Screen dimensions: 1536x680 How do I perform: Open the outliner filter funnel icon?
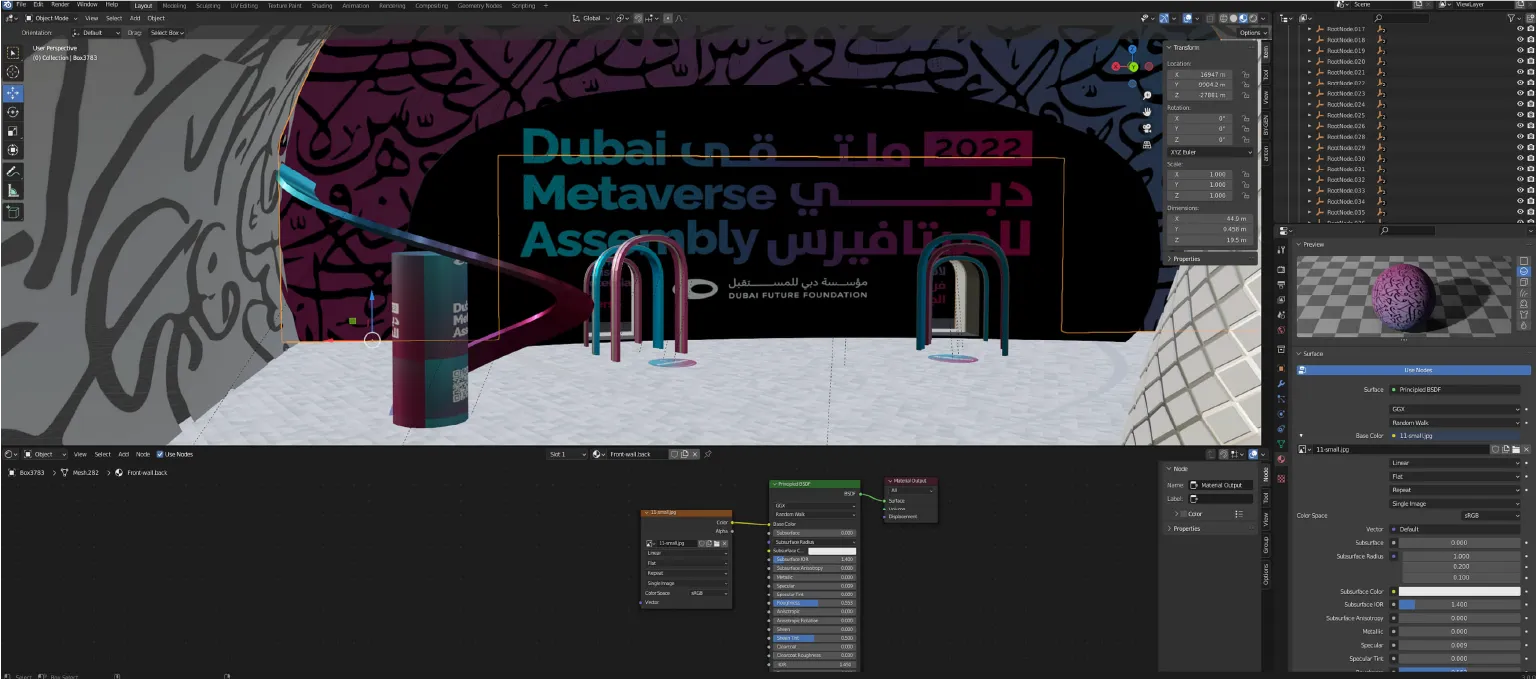coord(1511,18)
